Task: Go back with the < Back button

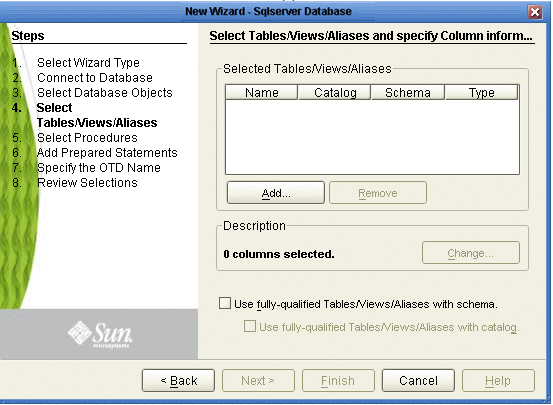Action: pyautogui.click(x=178, y=380)
